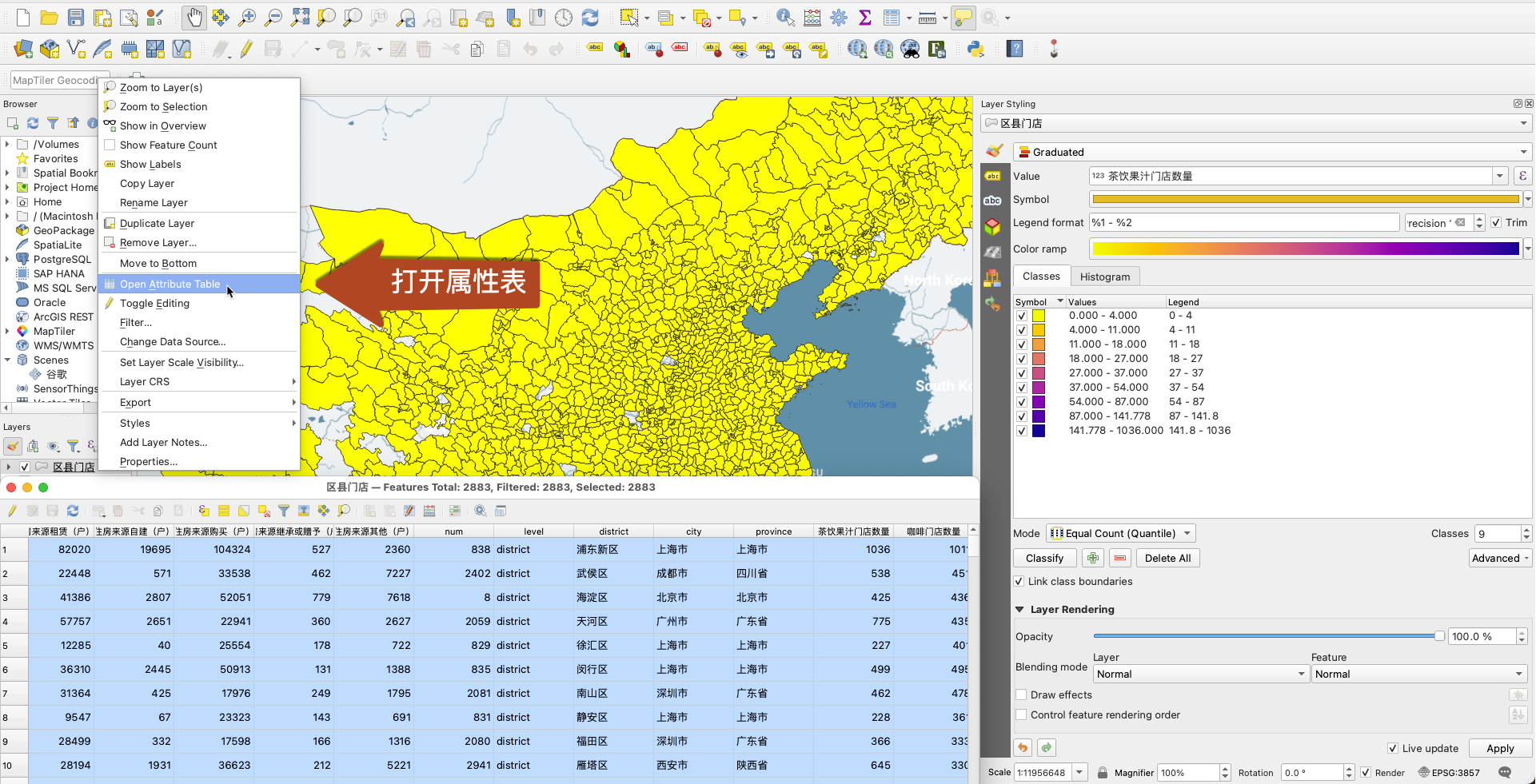Open the Layer blending mode dropdown
Image resolution: width=1536 pixels, height=784 pixels.
[x=1200, y=675]
